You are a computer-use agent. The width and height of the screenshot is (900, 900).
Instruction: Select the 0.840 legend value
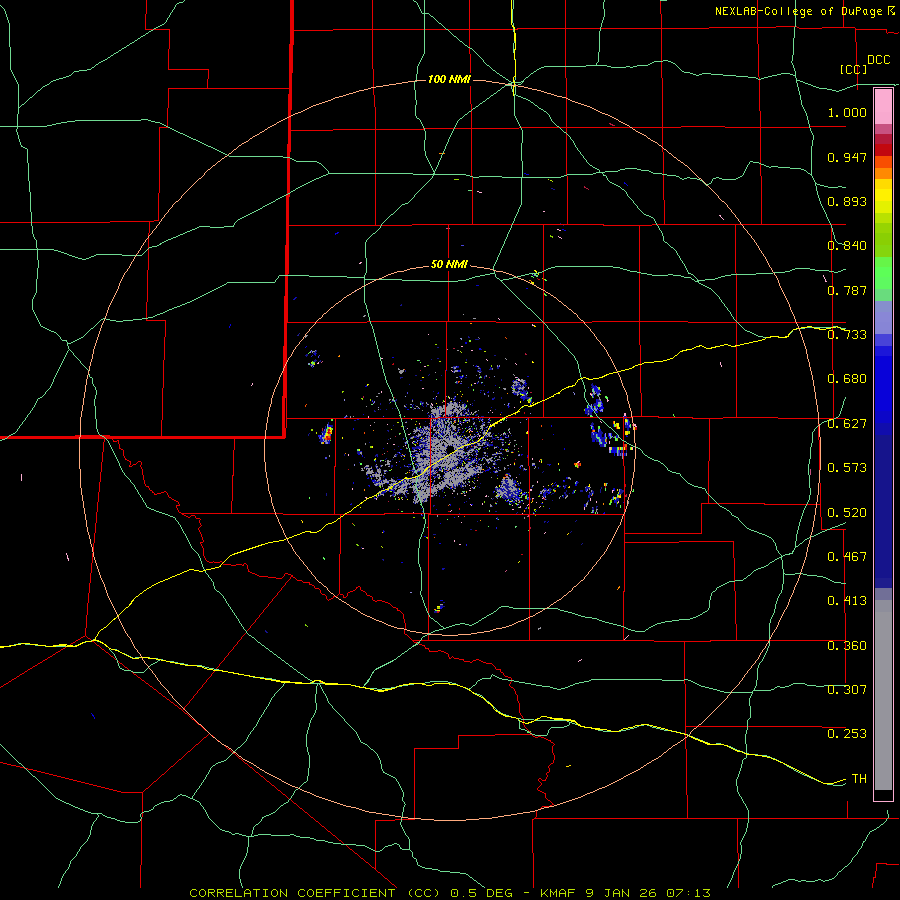(847, 246)
